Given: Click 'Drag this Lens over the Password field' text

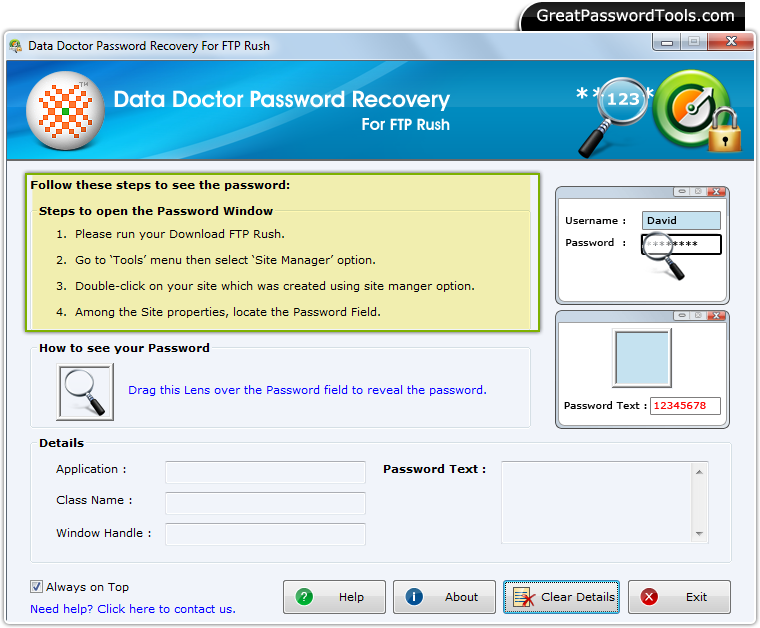Looking at the screenshot, I should [307, 390].
